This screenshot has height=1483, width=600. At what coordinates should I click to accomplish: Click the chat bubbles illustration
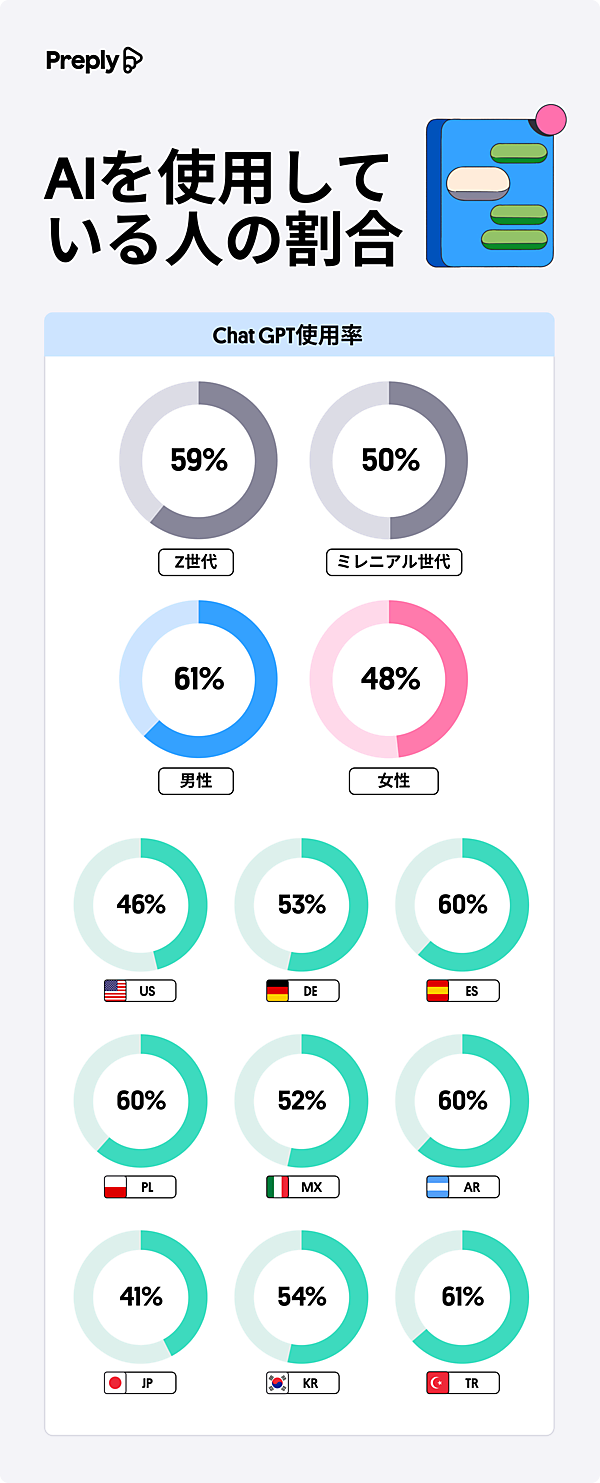pyautogui.click(x=495, y=190)
